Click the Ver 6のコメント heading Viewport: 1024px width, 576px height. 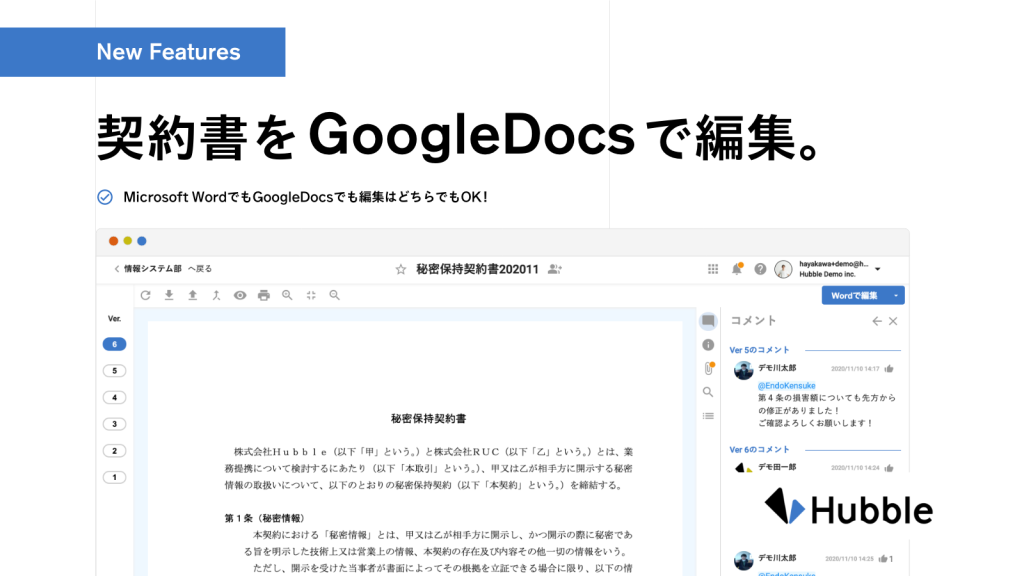tap(760, 449)
